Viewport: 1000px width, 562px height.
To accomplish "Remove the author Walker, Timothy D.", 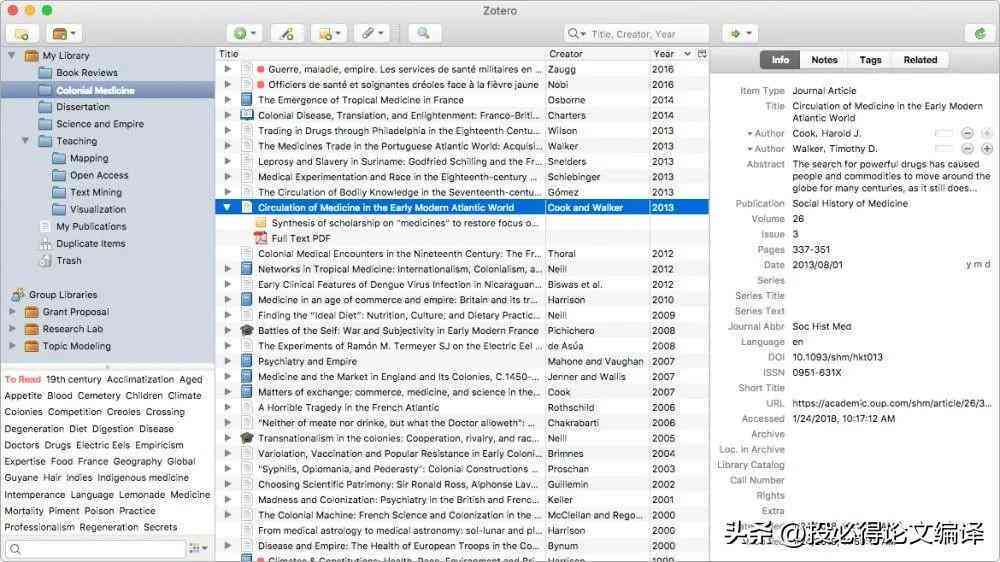I will click(967, 149).
